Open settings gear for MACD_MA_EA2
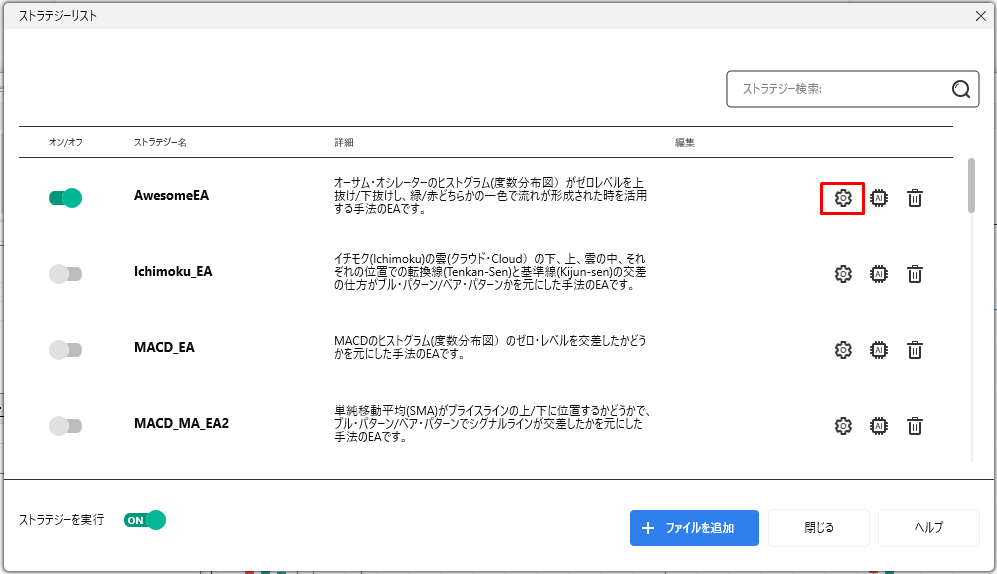 click(842, 426)
